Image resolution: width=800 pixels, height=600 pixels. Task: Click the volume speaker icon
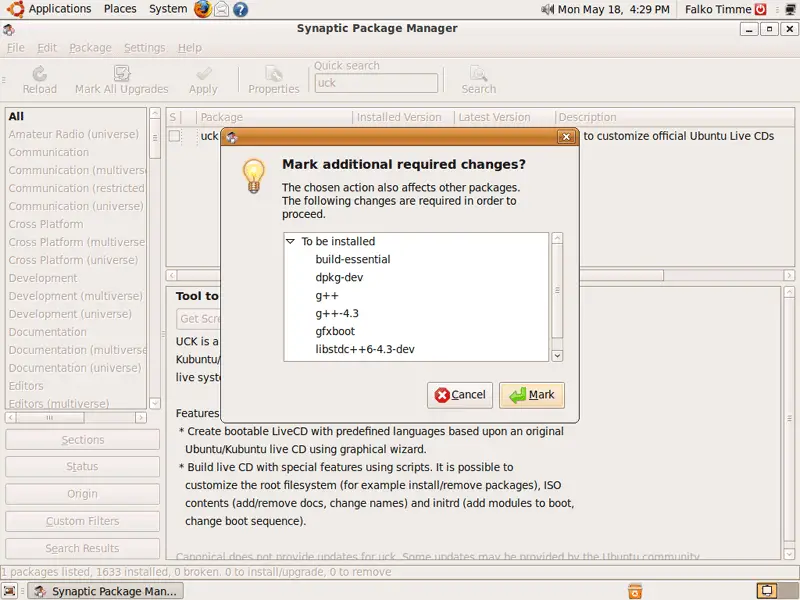click(x=547, y=9)
